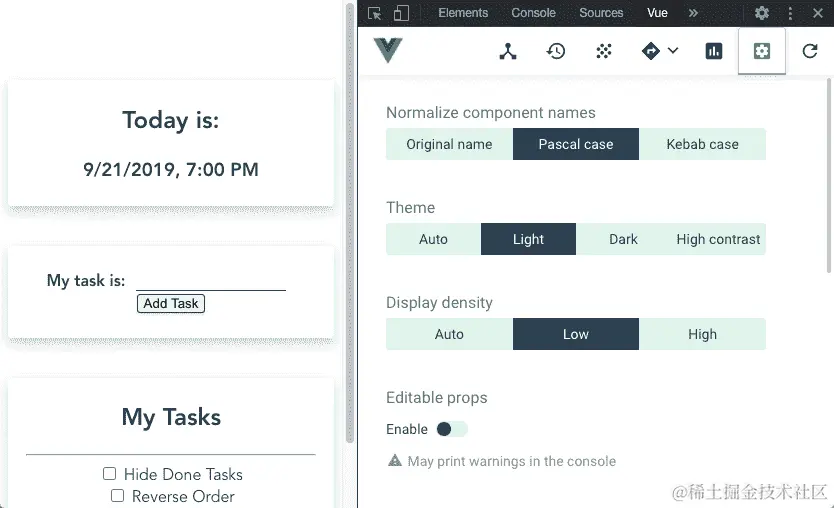834x508 pixels.
Task: Click the Add Task button
Action: click(171, 303)
